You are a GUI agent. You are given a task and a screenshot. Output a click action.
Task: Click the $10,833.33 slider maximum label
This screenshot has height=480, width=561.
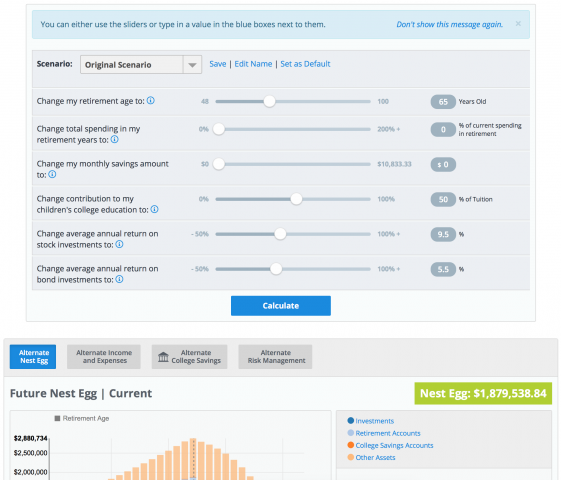(394, 164)
